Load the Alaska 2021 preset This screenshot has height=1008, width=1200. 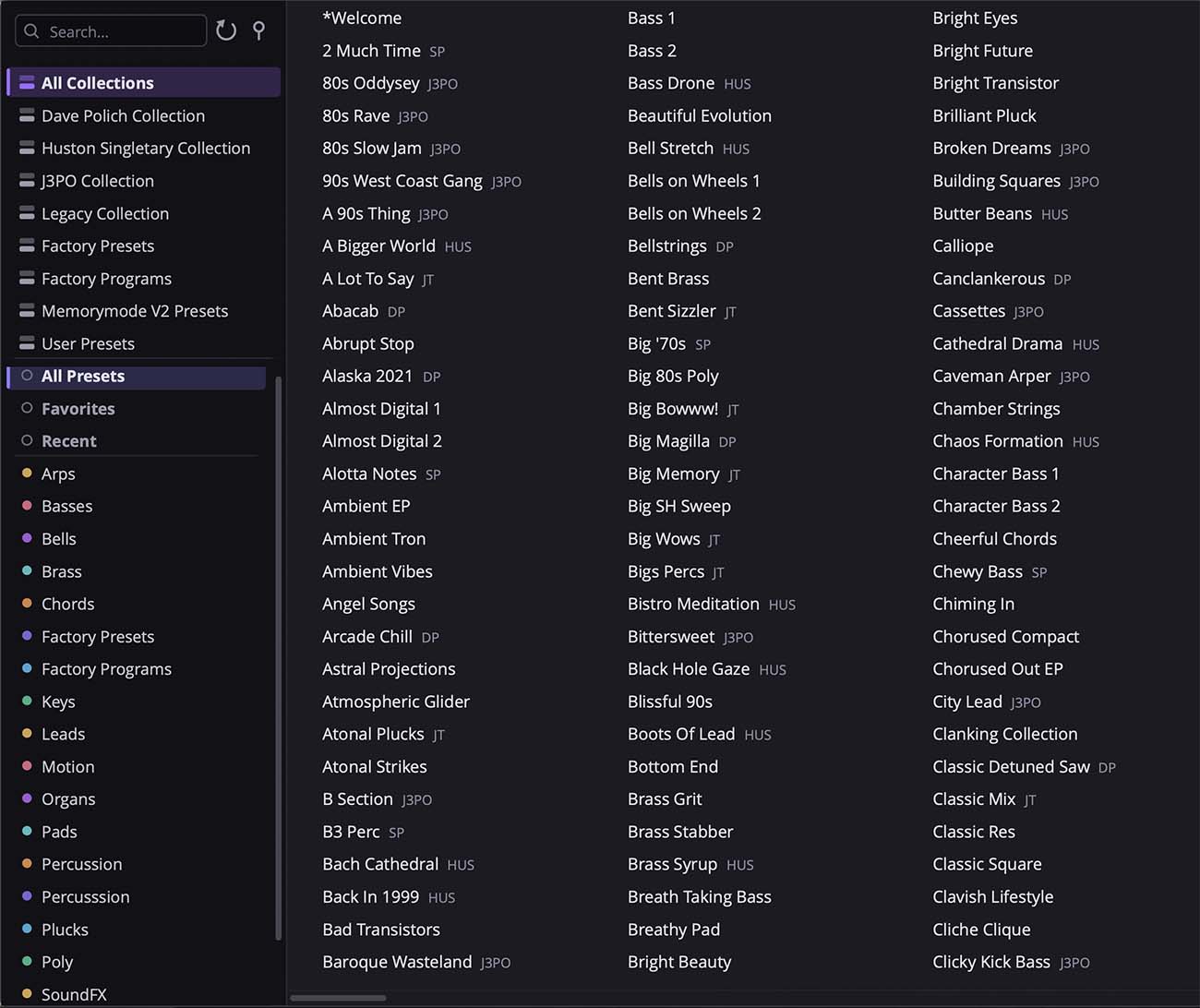[367, 376]
